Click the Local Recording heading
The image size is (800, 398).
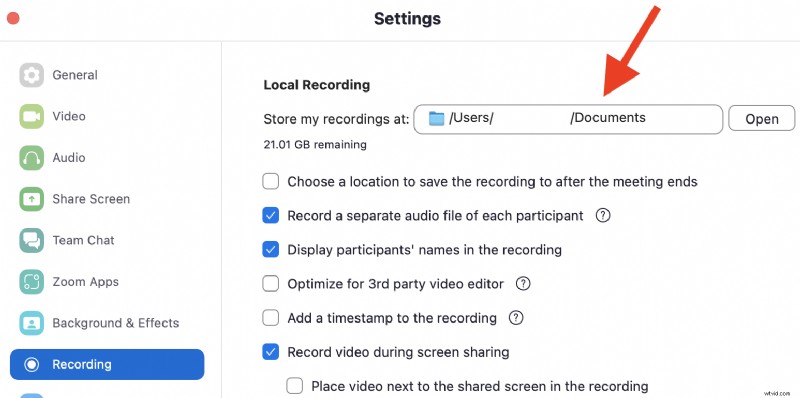coord(316,85)
